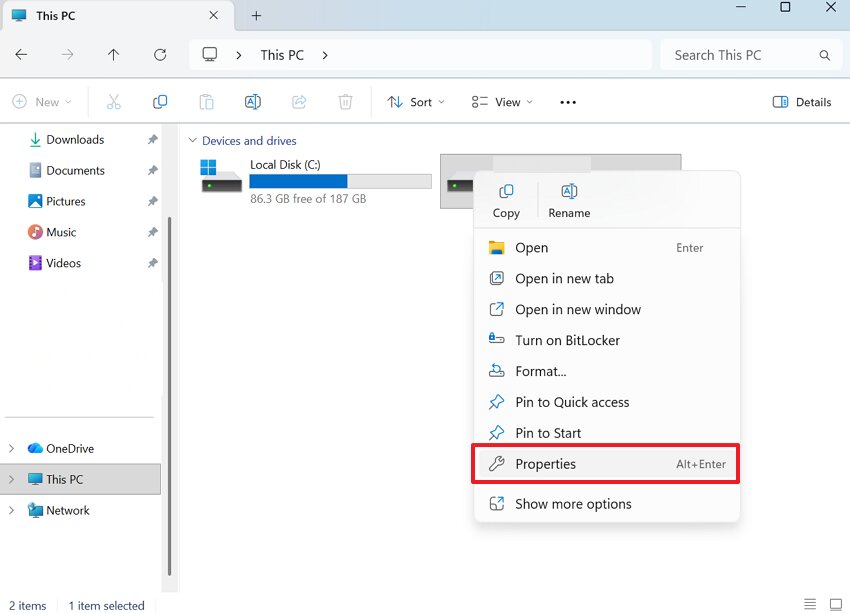Click the Local Disk C capacity bar
This screenshot has width=850, height=613.
[340, 181]
